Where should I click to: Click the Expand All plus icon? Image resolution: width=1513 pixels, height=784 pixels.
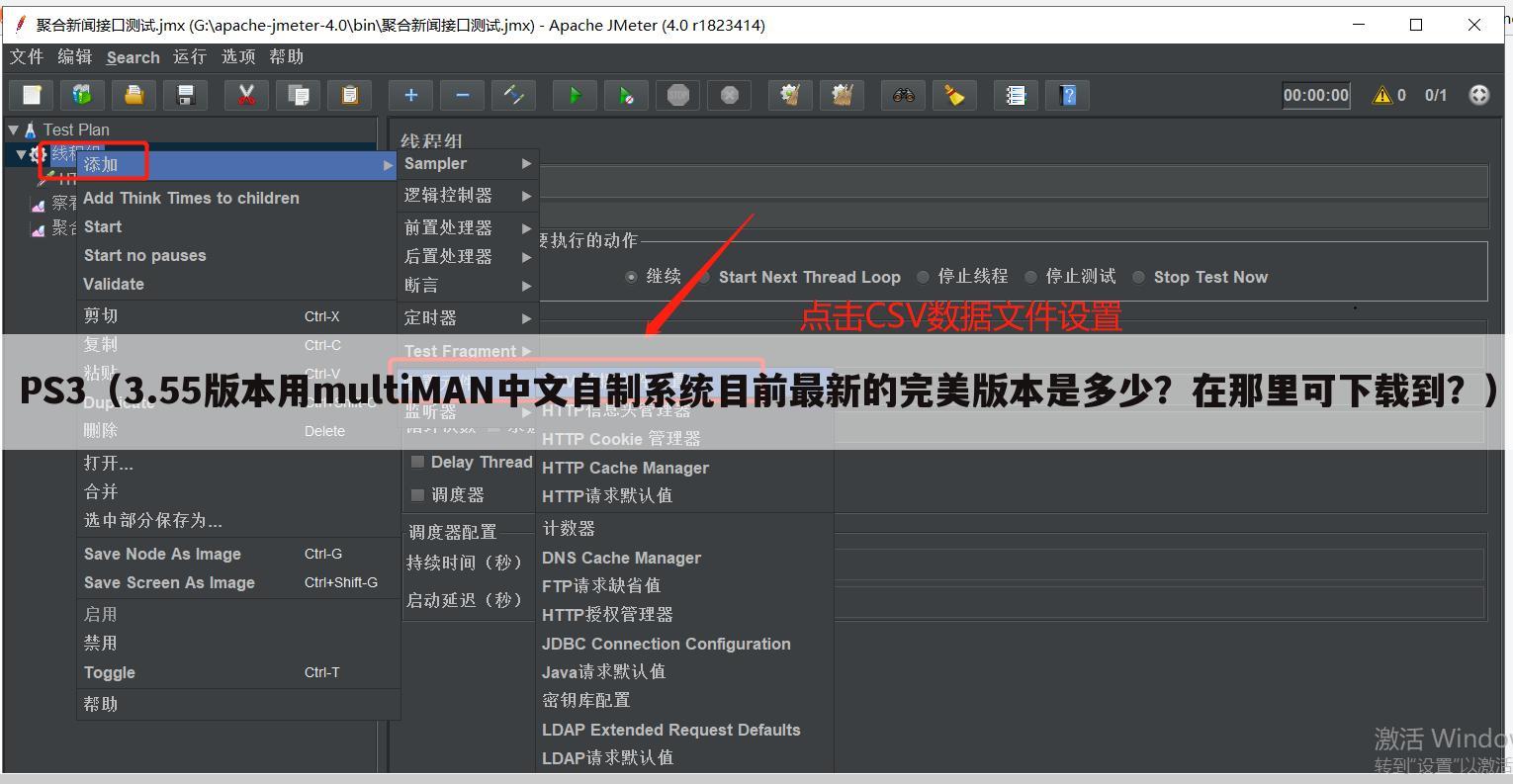(x=410, y=95)
